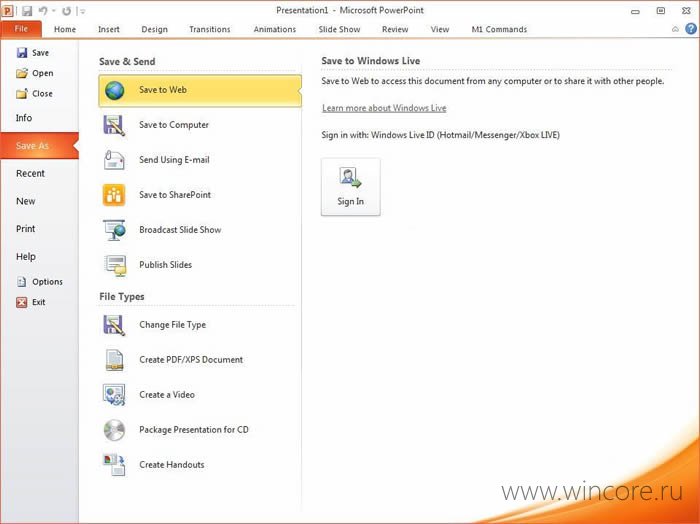Click the Broadcast Slide Show icon
The image size is (700, 524).
(114, 230)
